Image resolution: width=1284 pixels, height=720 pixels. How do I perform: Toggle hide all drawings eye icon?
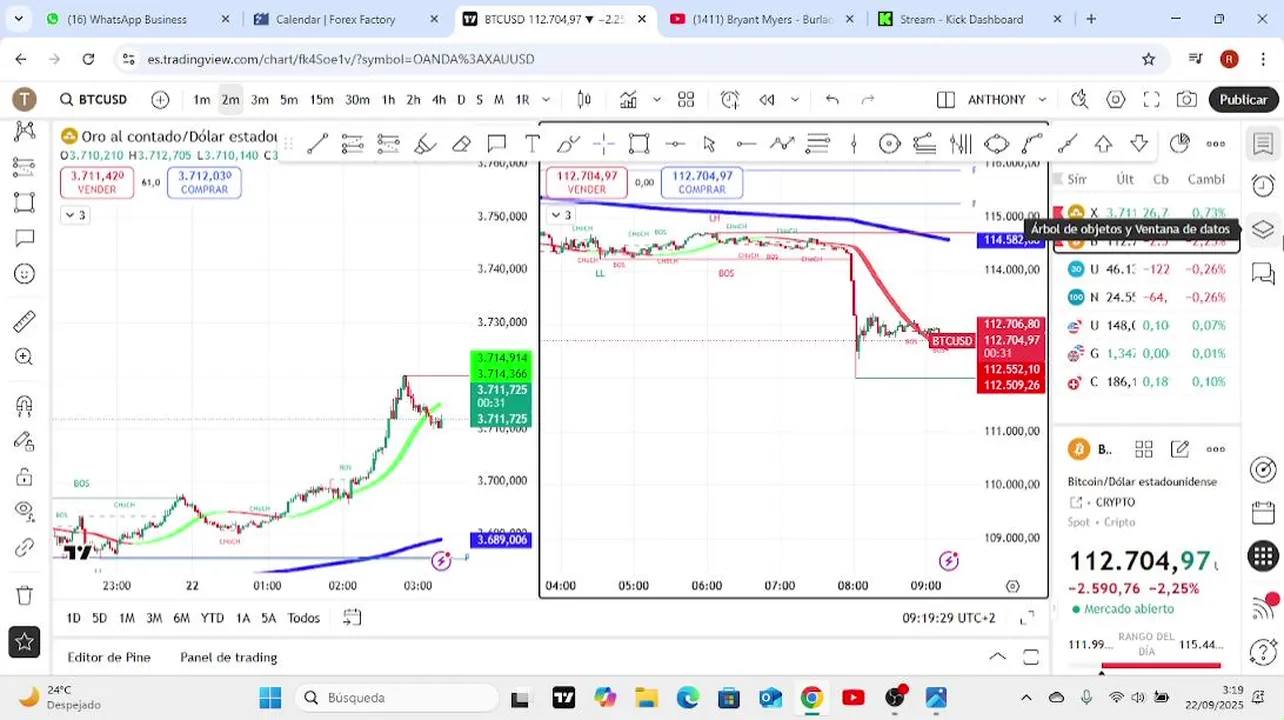point(25,511)
